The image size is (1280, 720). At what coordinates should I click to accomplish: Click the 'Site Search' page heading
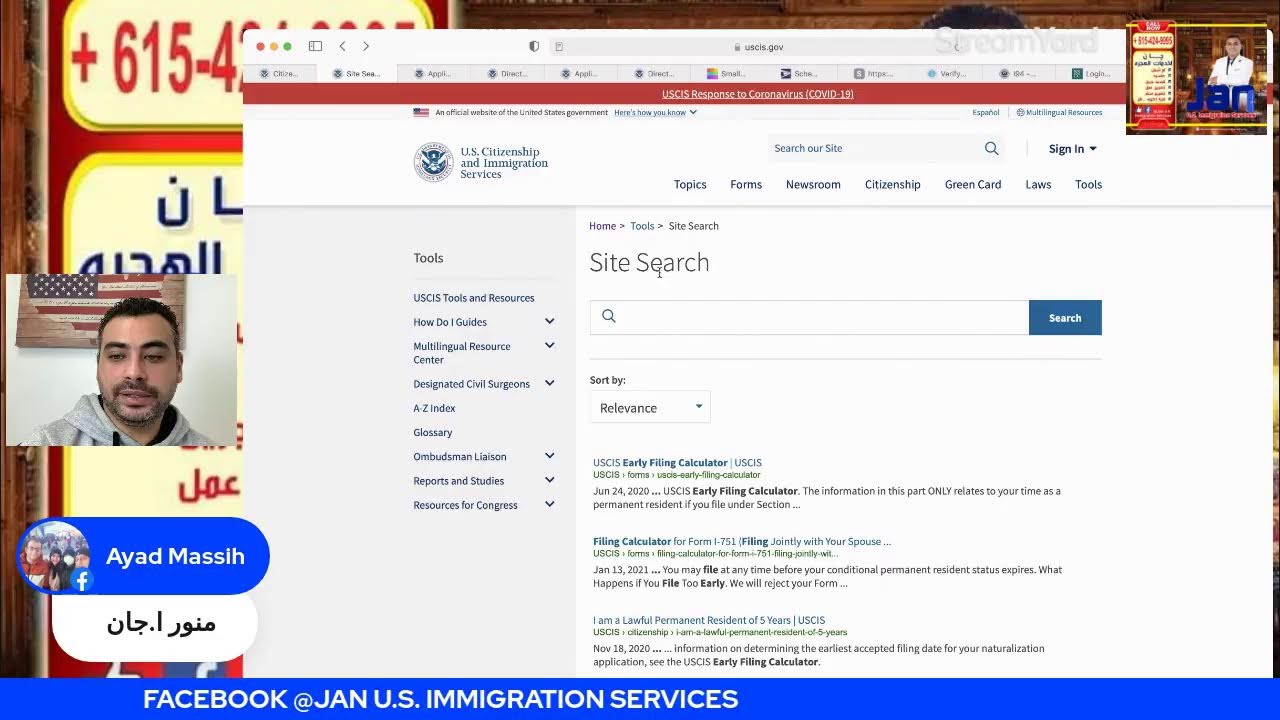pyautogui.click(x=649, y=262)
